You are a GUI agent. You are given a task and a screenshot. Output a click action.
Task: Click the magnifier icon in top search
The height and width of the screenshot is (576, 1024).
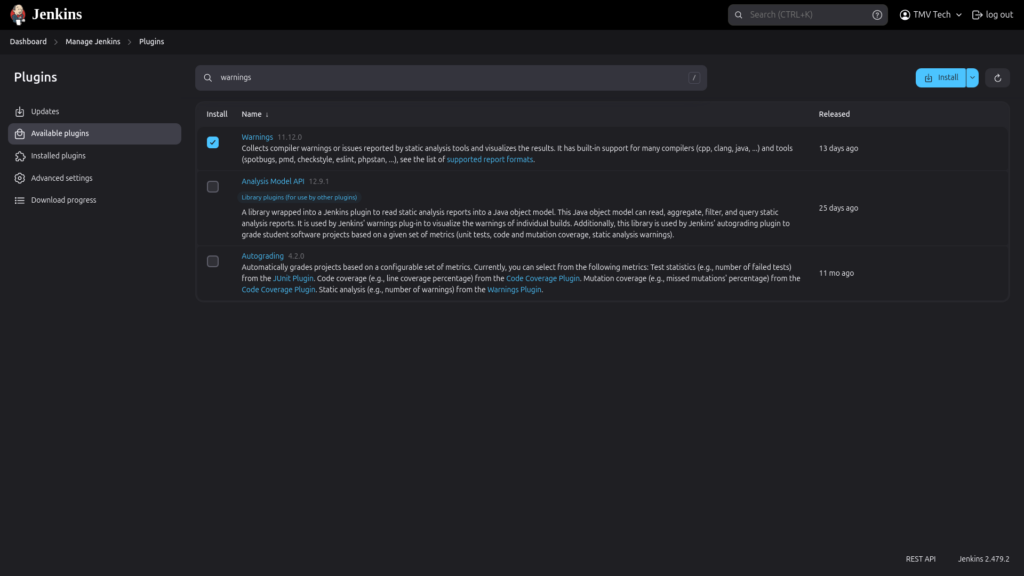[x=739, y=15]
